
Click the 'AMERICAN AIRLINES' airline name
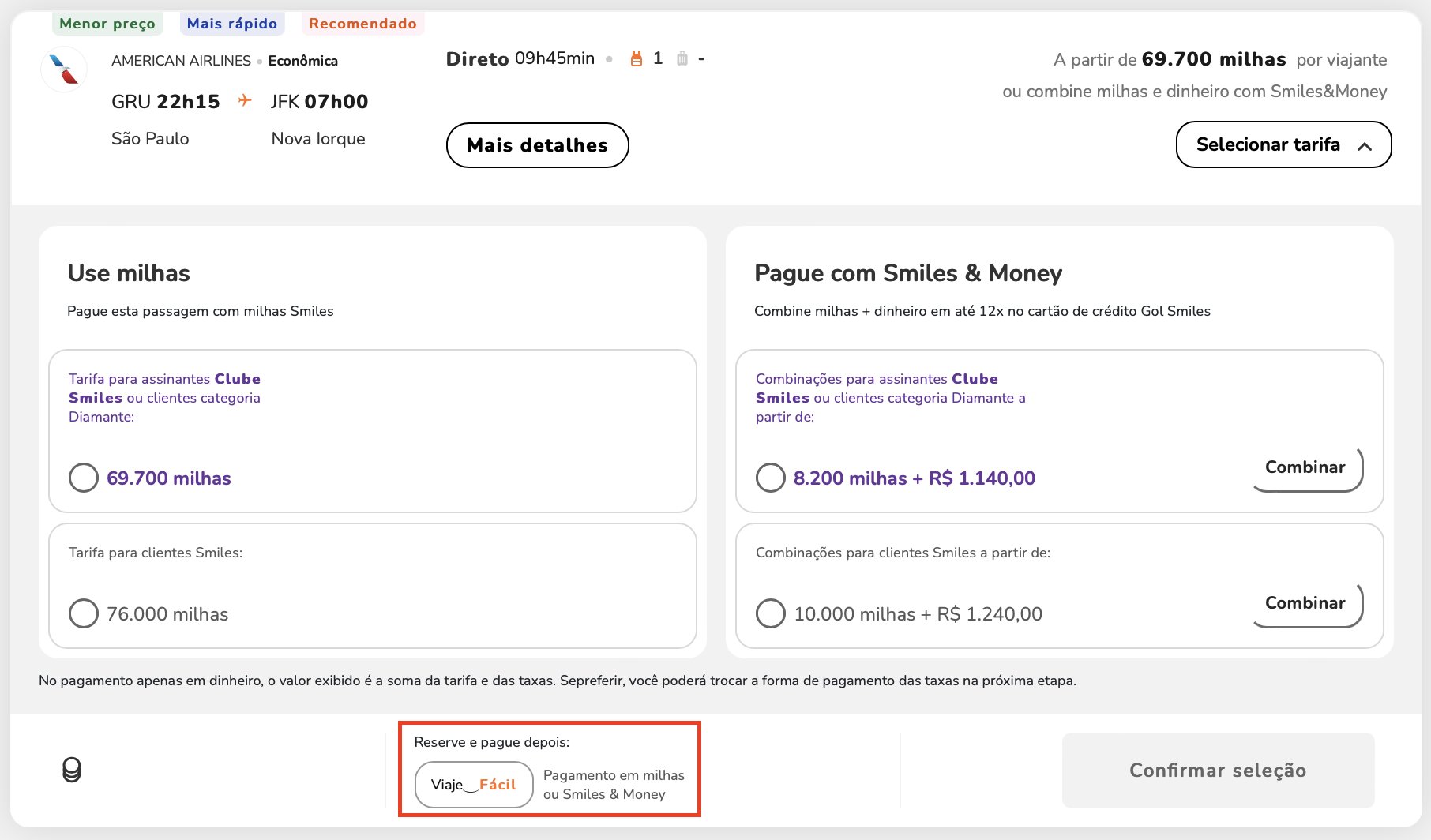click(x=181, y=61)
